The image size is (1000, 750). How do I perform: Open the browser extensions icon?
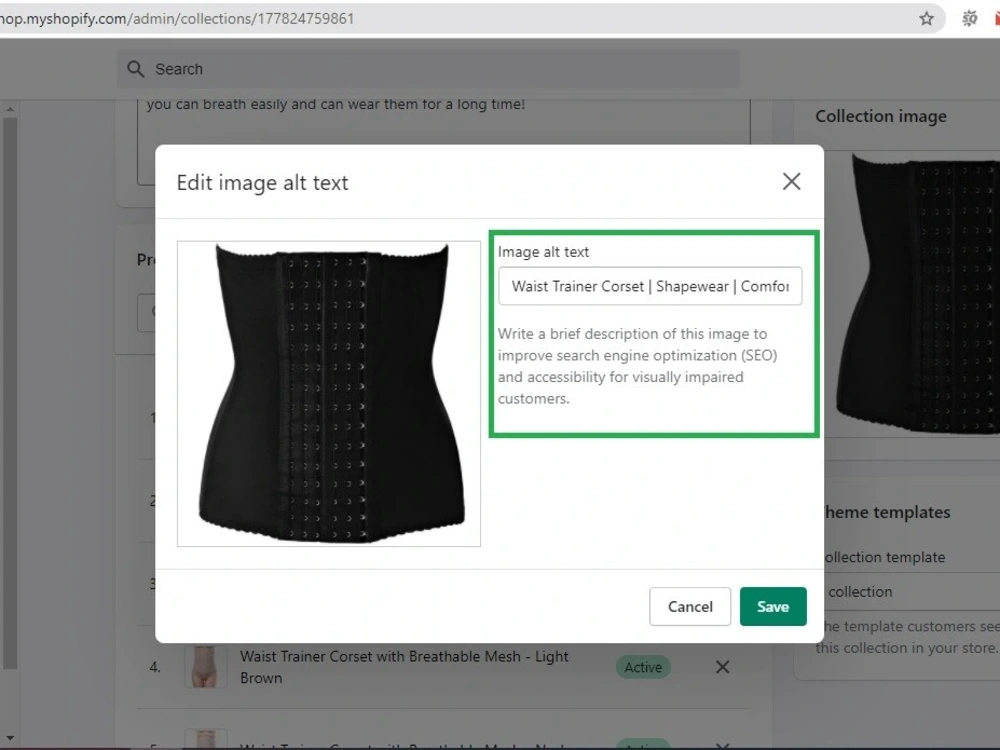(969, 18)
